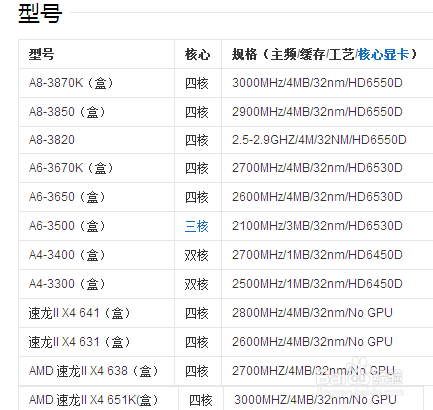Select AMD 速龙II X4 638（盒）cell
Image resolution: width=433 pixels, height=410 pixels.
coord(94,371)
